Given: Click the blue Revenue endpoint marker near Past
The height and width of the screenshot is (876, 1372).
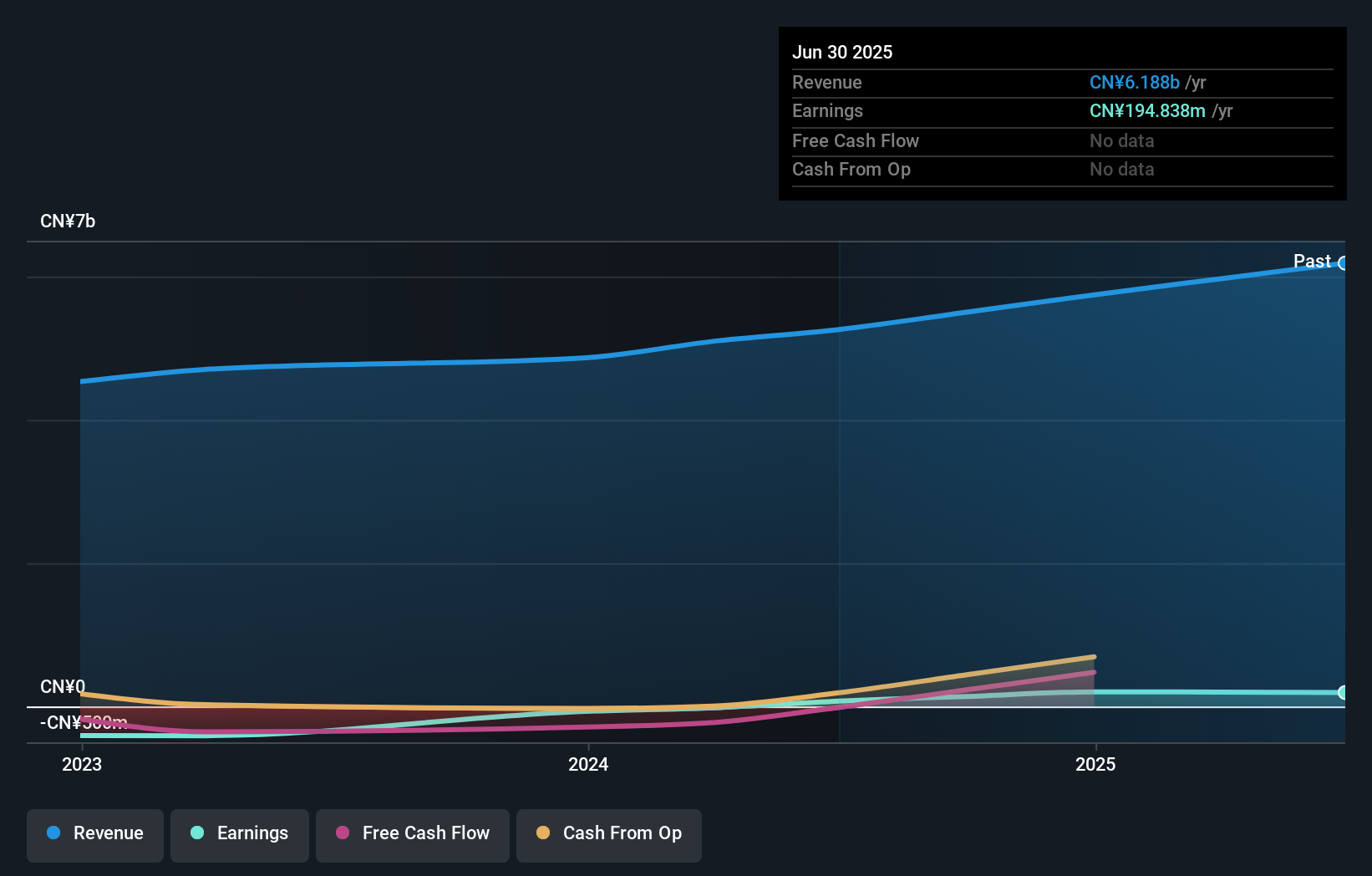Looking at the screenshot, I should [1344, 263].
